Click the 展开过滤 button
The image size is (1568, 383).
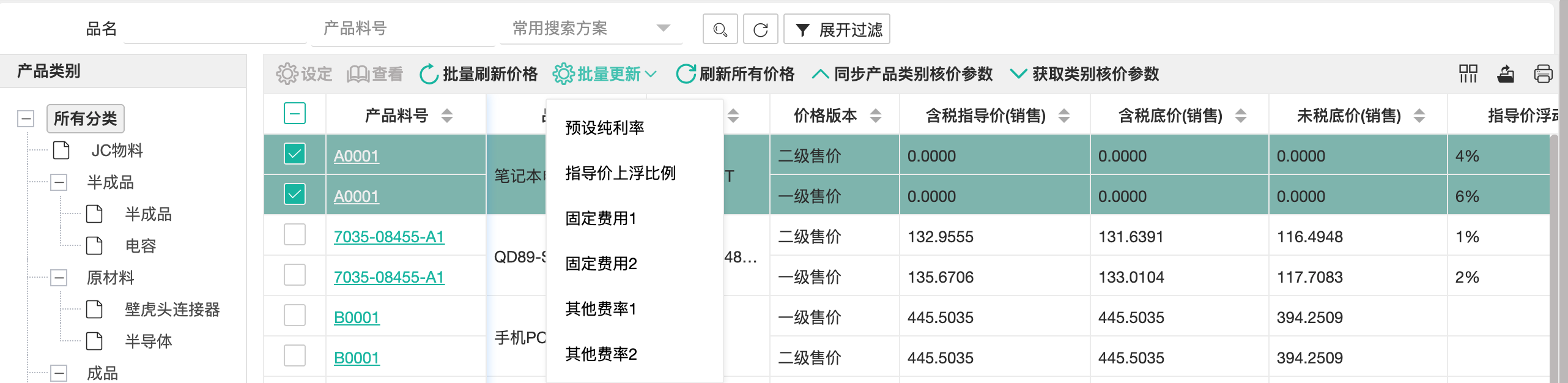click(837, 29)
